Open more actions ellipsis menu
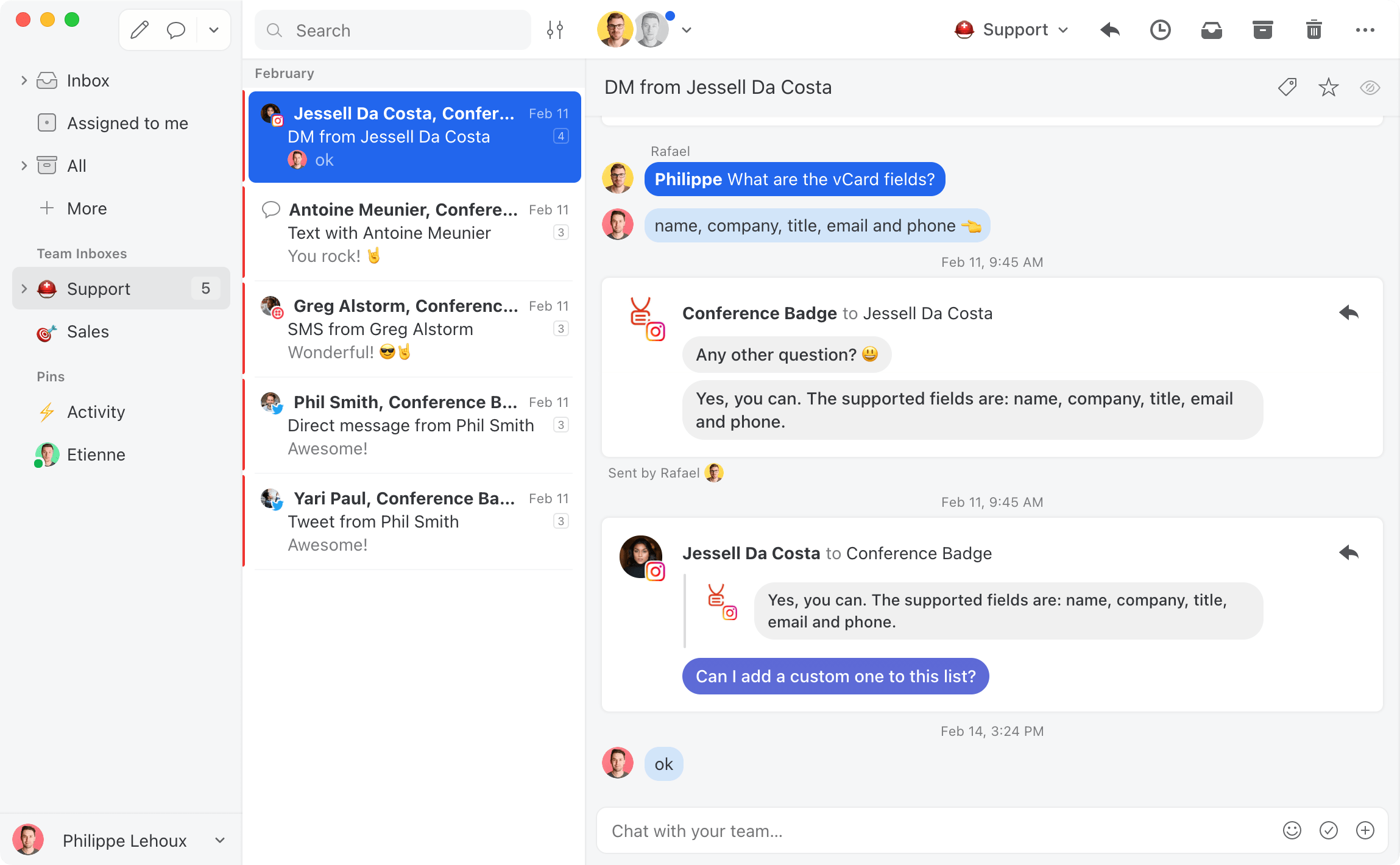The image size is (1400, 865). coord(1365,30)
